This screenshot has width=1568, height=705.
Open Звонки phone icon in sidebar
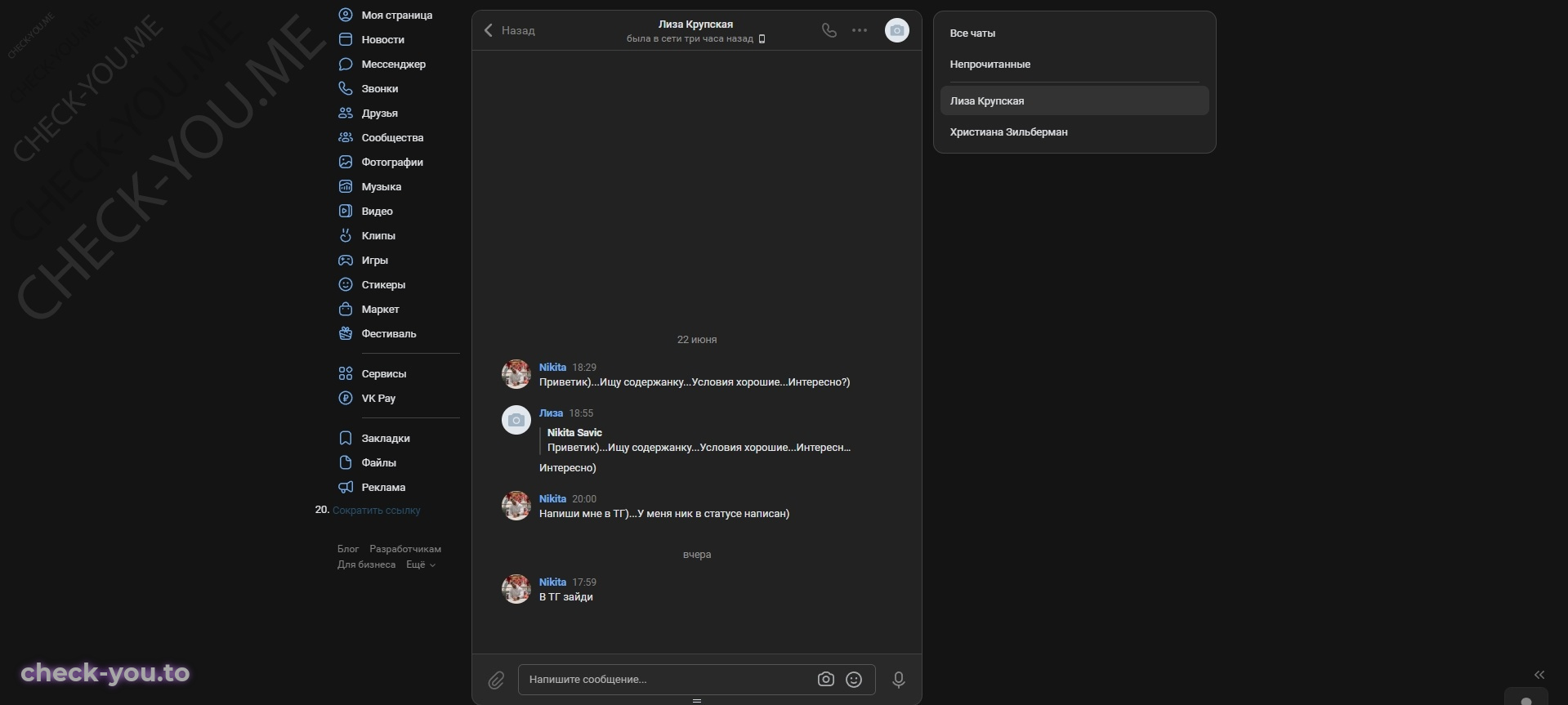tap(346, 88)
